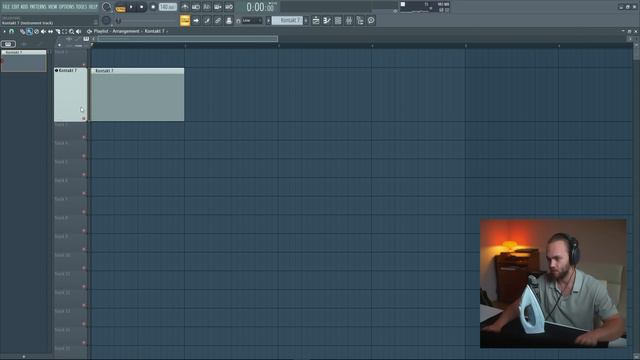Image resolution: width=640 pixels, height=360 pixels.
Task: Click the CPU and memory monitor panel
Action: 424,7
